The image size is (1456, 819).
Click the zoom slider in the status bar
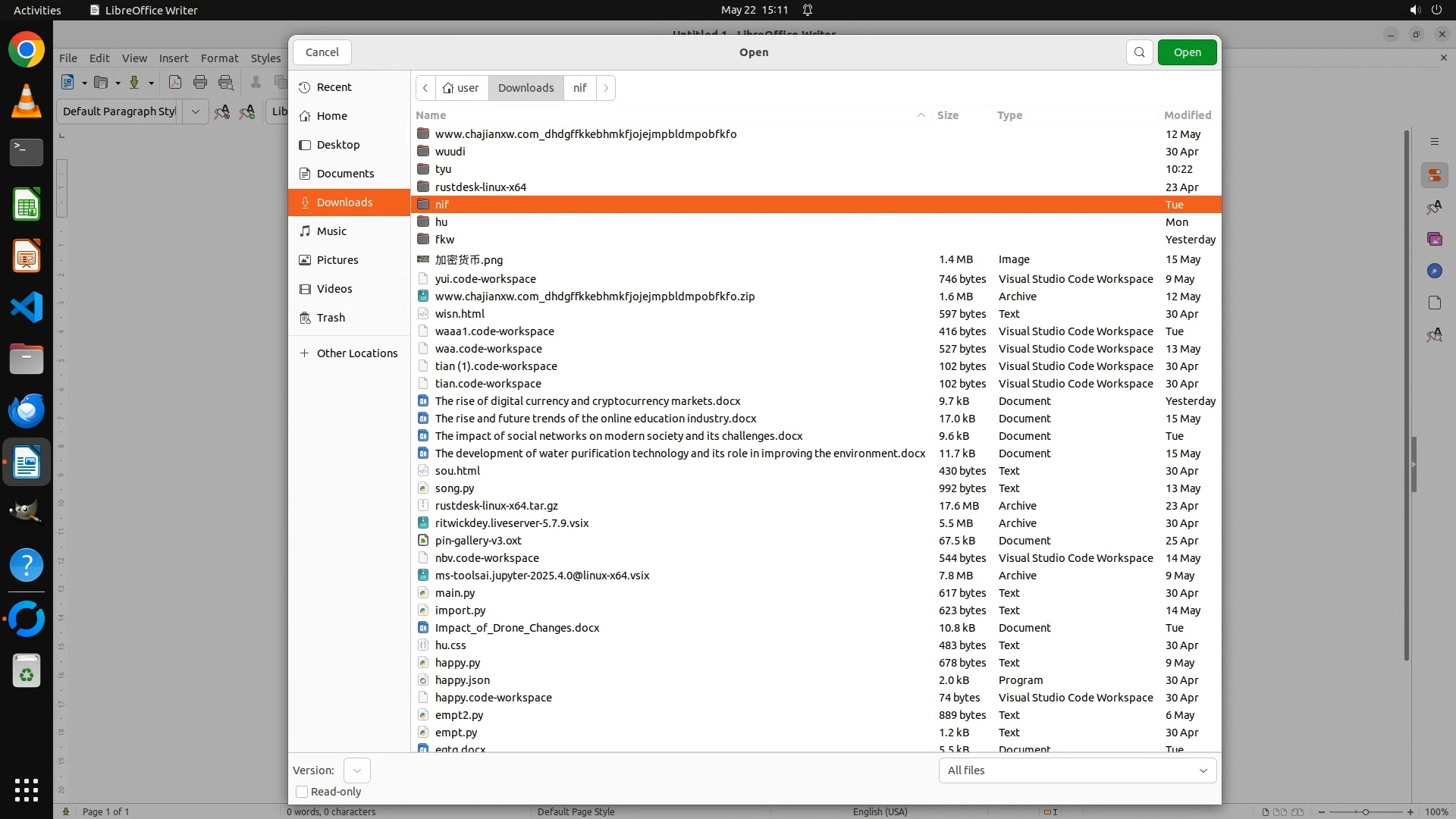1365,811
